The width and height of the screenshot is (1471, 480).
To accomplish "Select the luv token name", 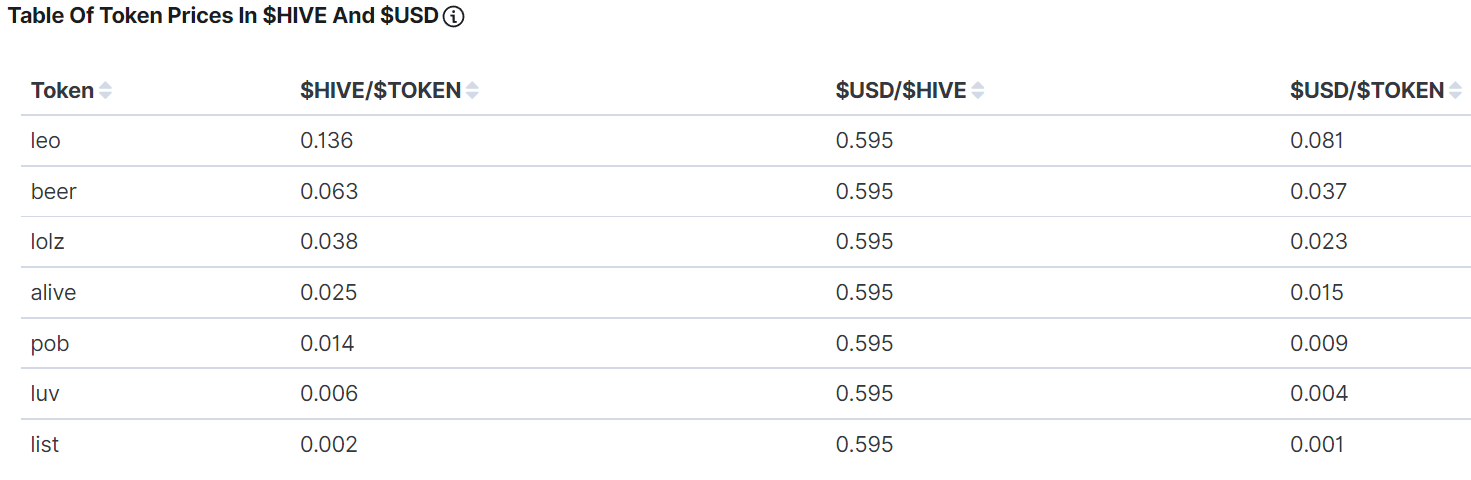I will [x=45, y=394].
